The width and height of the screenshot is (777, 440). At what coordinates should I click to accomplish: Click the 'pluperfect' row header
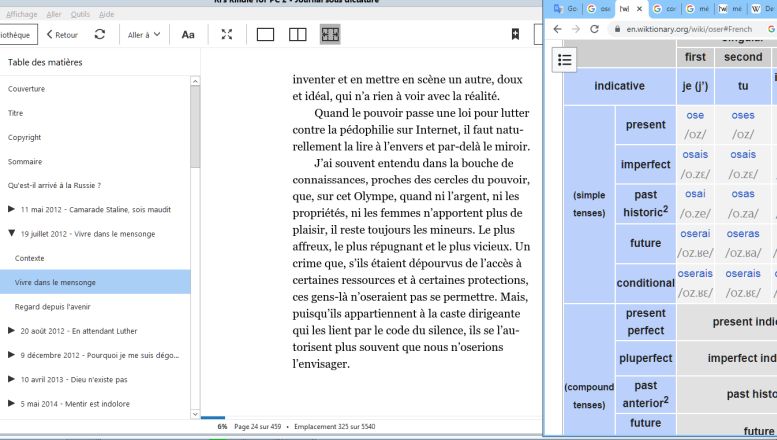coord(645,358)
